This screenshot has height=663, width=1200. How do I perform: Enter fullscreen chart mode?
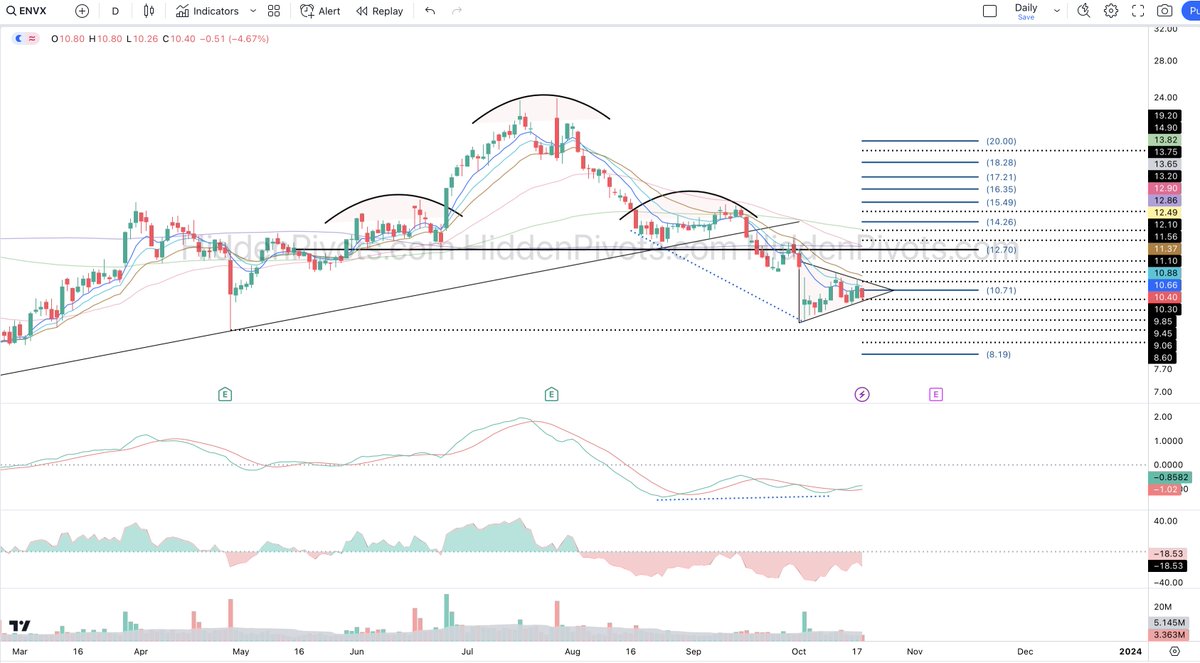[x=1137, y=10]
